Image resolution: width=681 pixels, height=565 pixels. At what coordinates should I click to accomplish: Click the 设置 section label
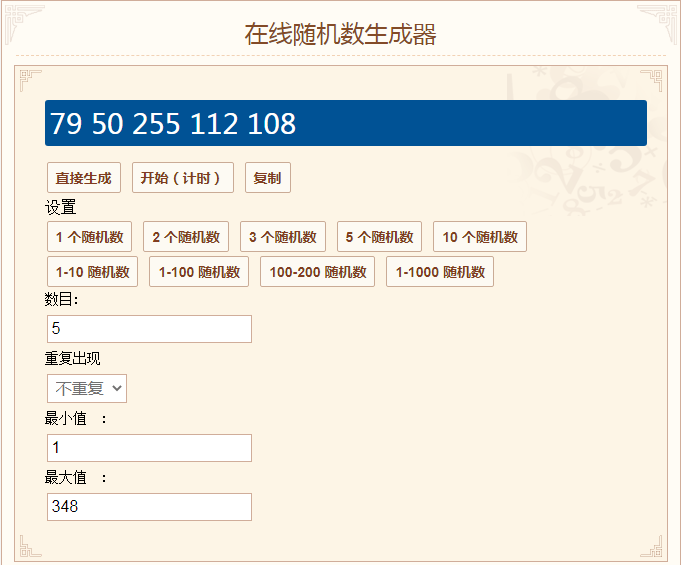tap(60, 208)
